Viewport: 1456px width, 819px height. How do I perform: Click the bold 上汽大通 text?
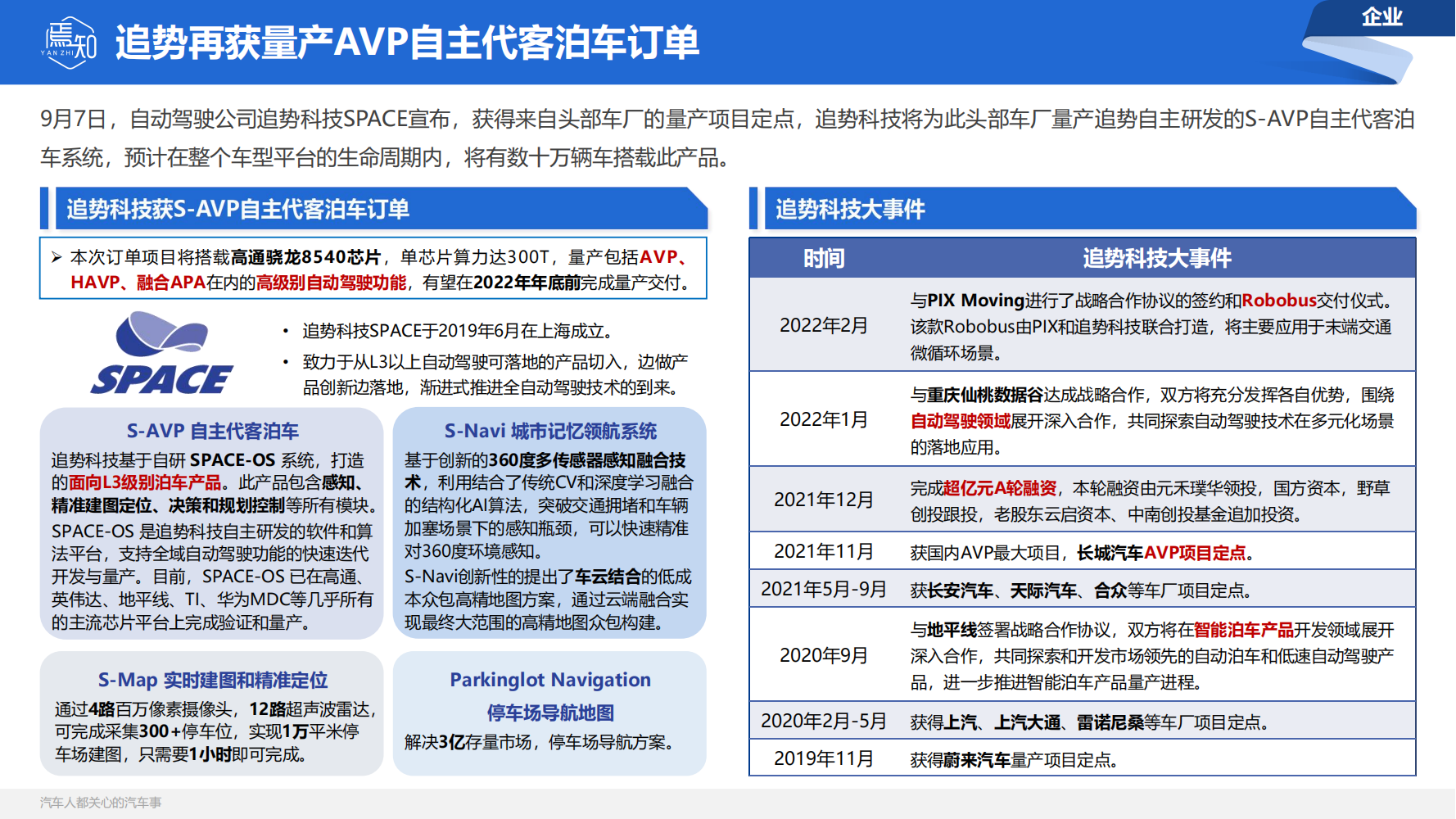pyautogui.click(x=1027, y=722)
